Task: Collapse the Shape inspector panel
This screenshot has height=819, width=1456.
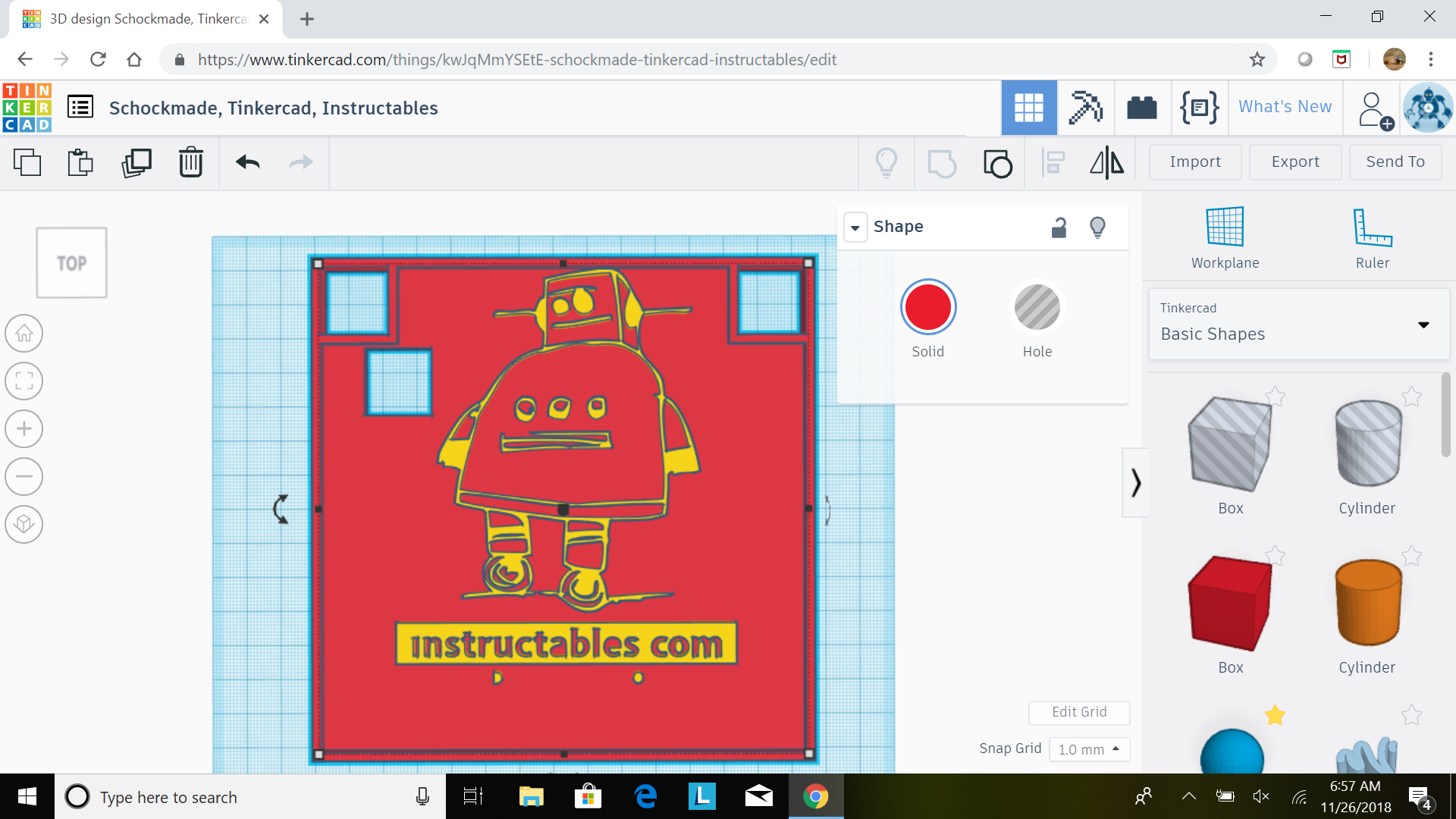Action: [x=855, y=227]
